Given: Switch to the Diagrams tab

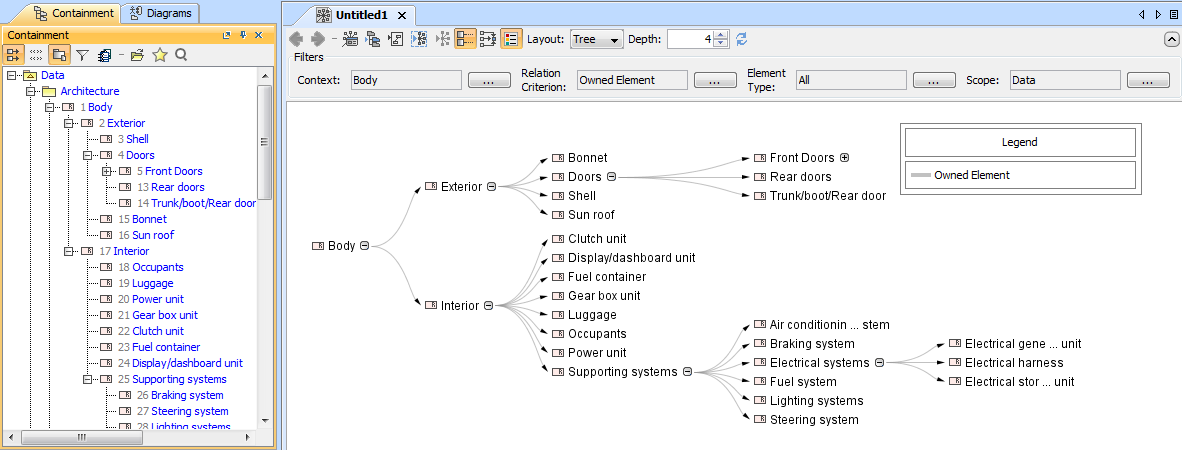Looking at the screenshot, I should pyautogui.click(x=161, y=12).
